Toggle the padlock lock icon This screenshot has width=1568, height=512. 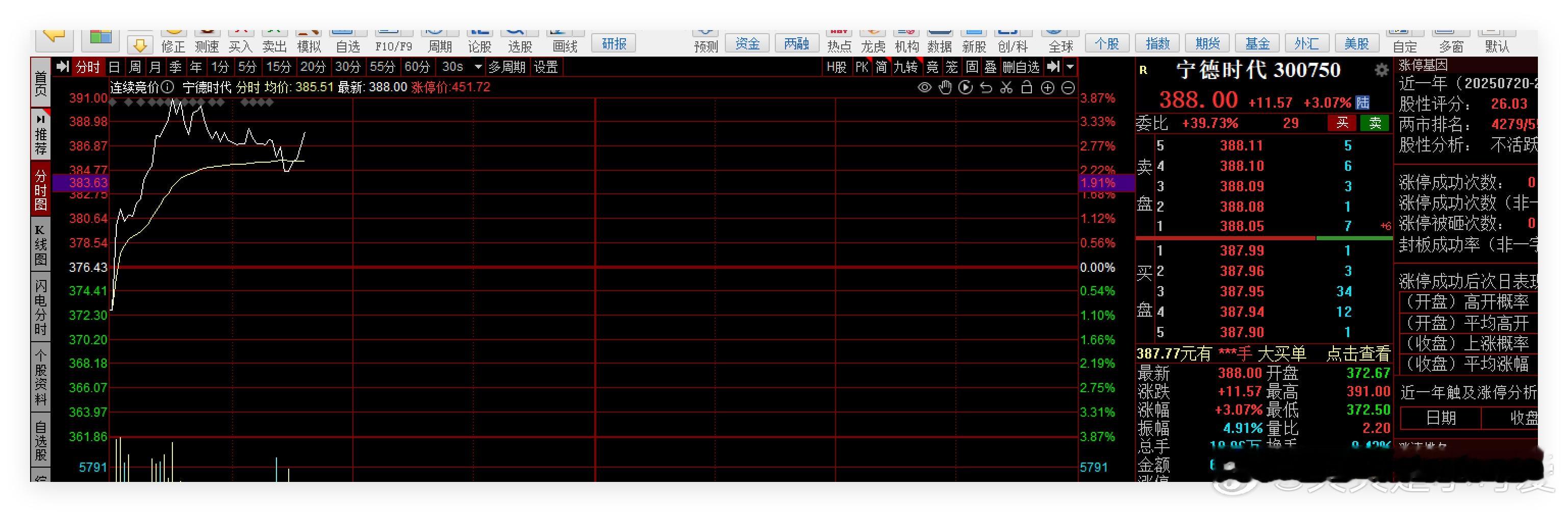(x=1027, y=87)
